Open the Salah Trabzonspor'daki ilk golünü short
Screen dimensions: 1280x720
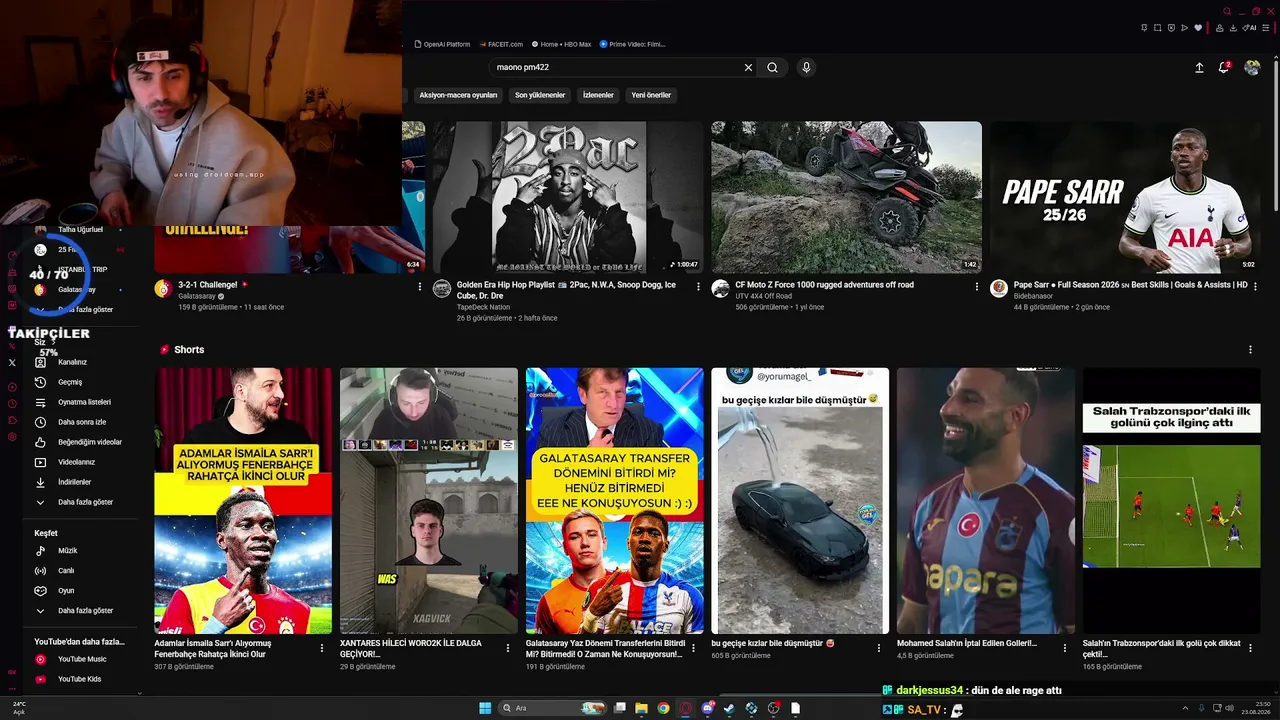(x=1171, y=501)
